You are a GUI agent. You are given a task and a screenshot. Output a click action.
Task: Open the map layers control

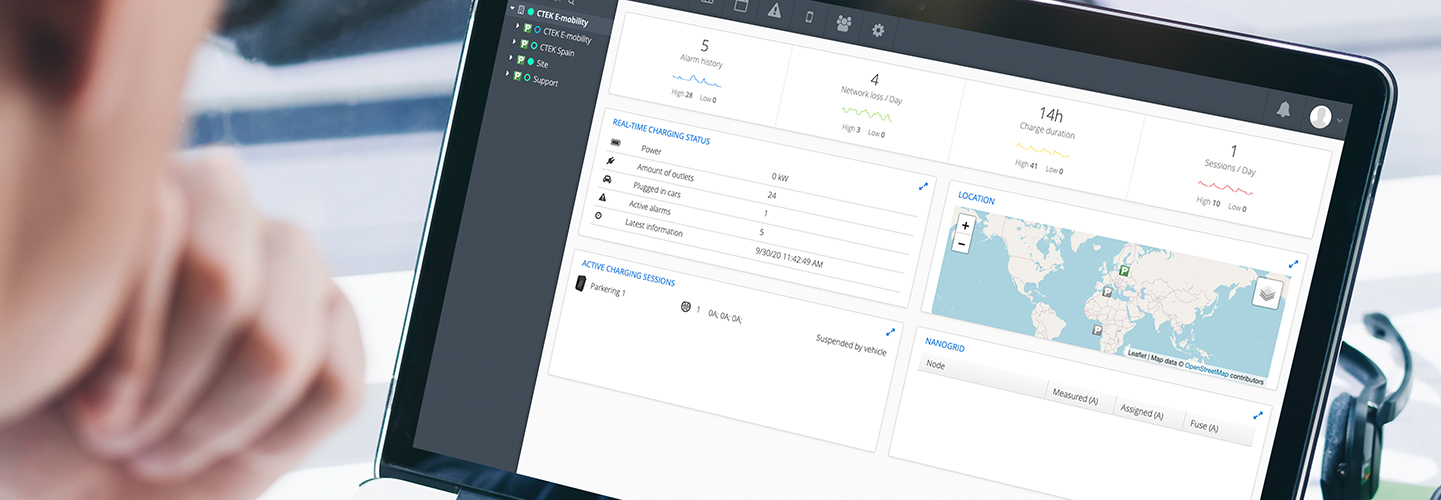pos(1266,293)
